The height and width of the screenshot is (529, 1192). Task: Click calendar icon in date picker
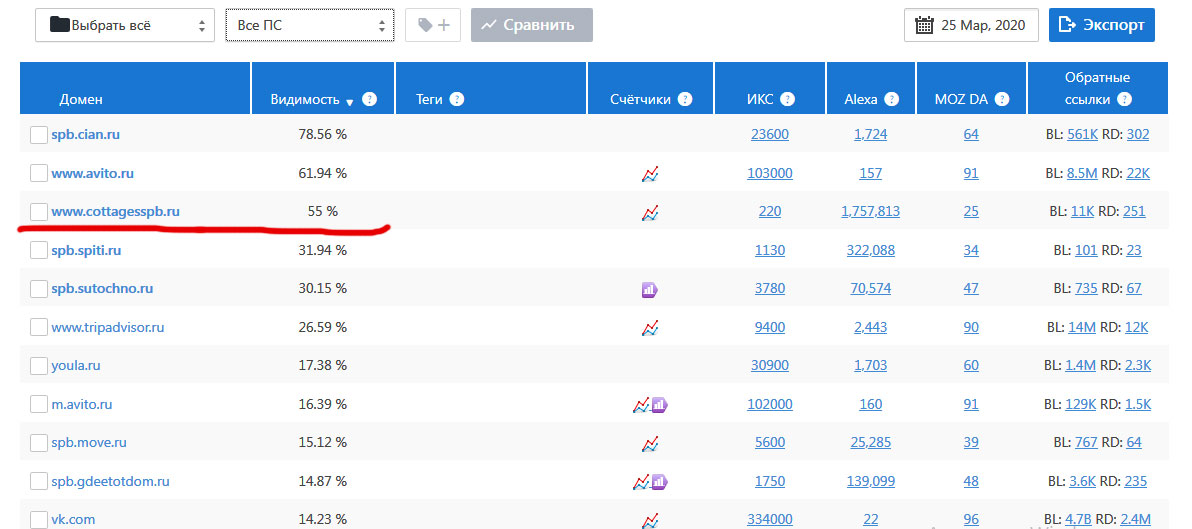pyautogui.click(x=924, y=25)
